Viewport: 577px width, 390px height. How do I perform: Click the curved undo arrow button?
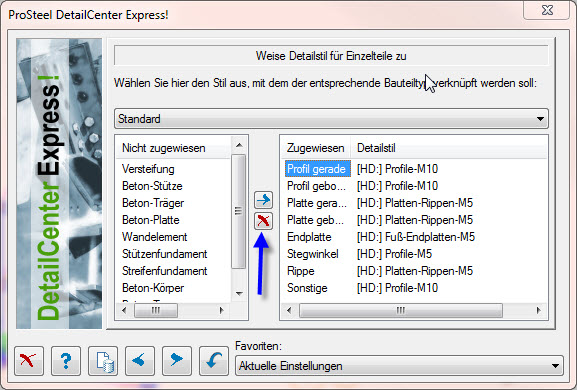(214, 361)
